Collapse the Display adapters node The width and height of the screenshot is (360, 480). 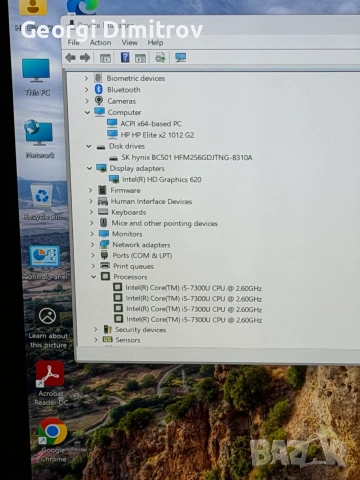pyautogui.click(x=89, y=168)
